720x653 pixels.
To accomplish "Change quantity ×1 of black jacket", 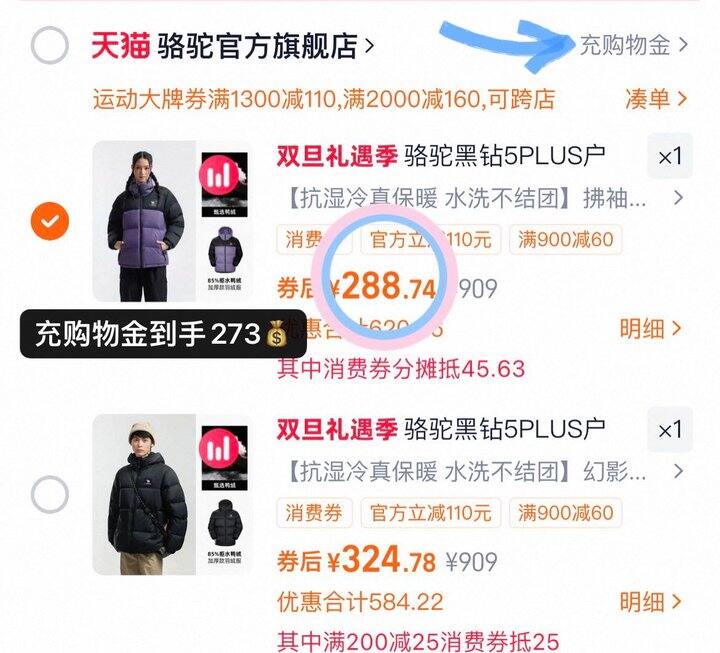I will pos(669,430).
